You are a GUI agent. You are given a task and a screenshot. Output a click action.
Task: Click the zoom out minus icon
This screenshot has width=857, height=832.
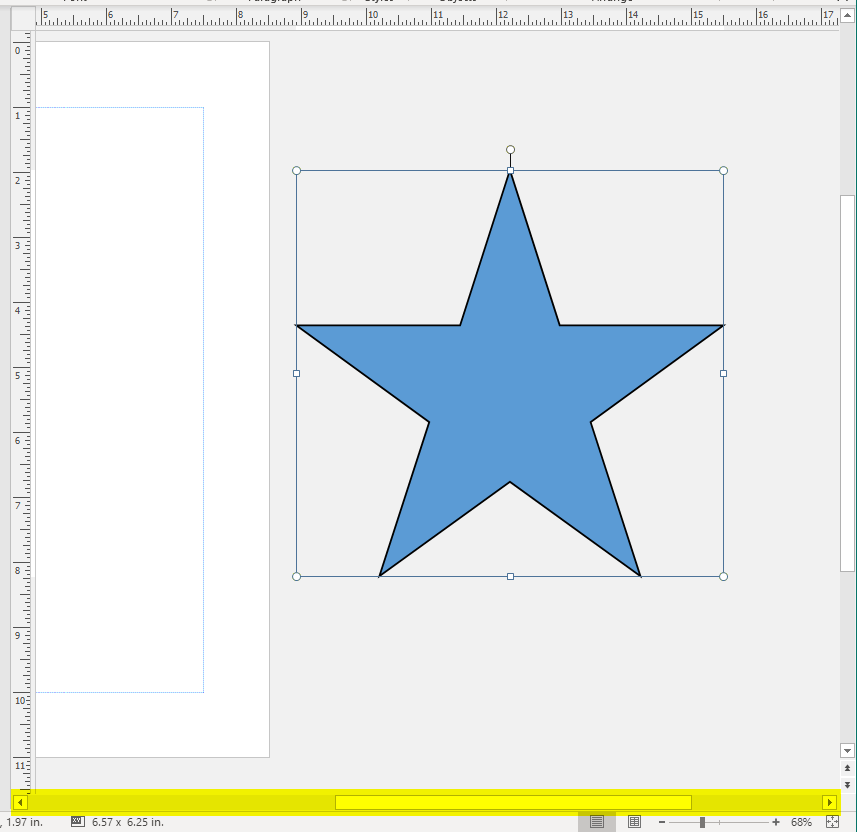tap(662, 822)
